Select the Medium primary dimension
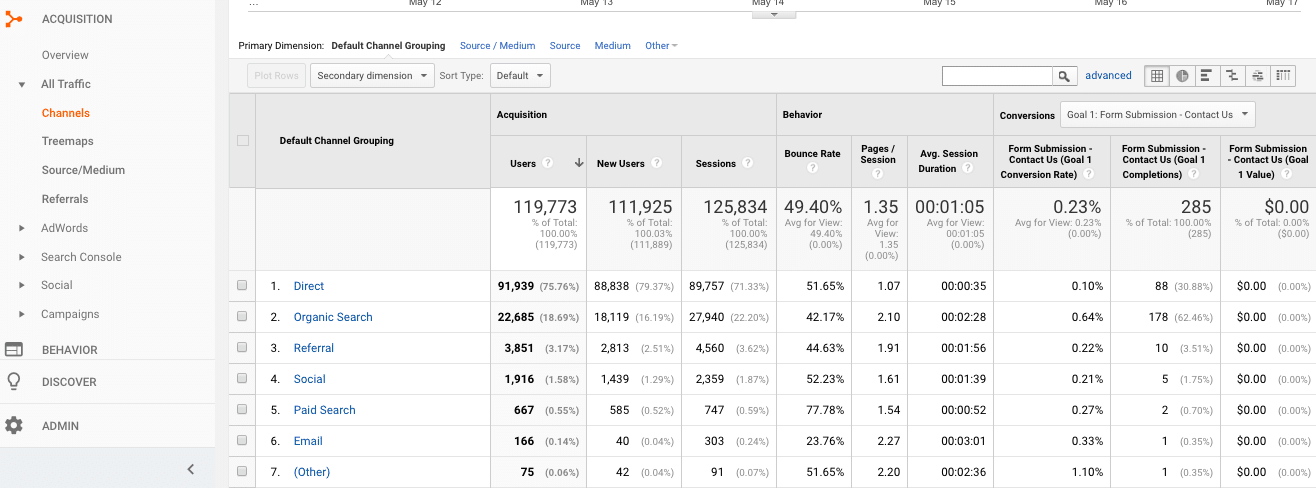This screenshot has height=488, width=1316. click(x=612, y=46)
